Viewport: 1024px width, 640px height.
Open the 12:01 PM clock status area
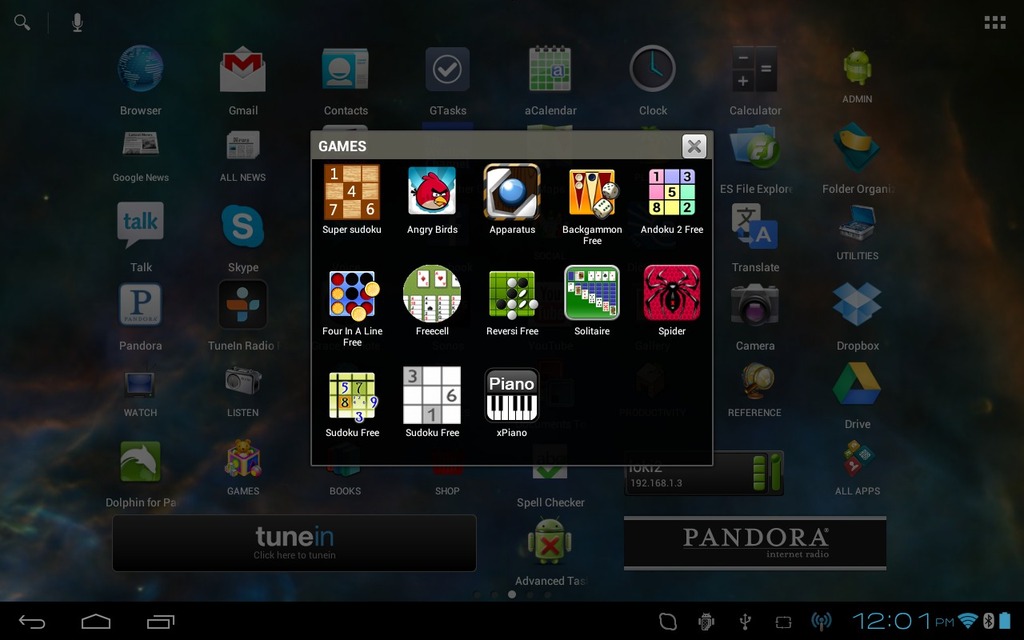pyautogui.click(x=903, y=620)
